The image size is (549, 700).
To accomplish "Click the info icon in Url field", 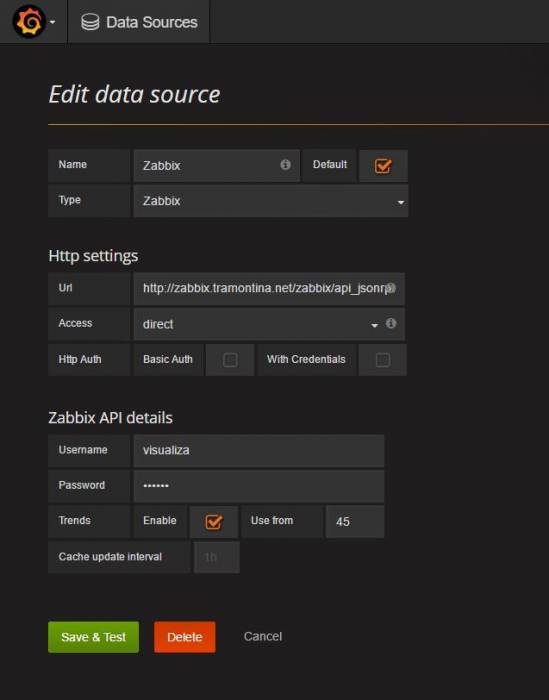I will coord(391,288).
